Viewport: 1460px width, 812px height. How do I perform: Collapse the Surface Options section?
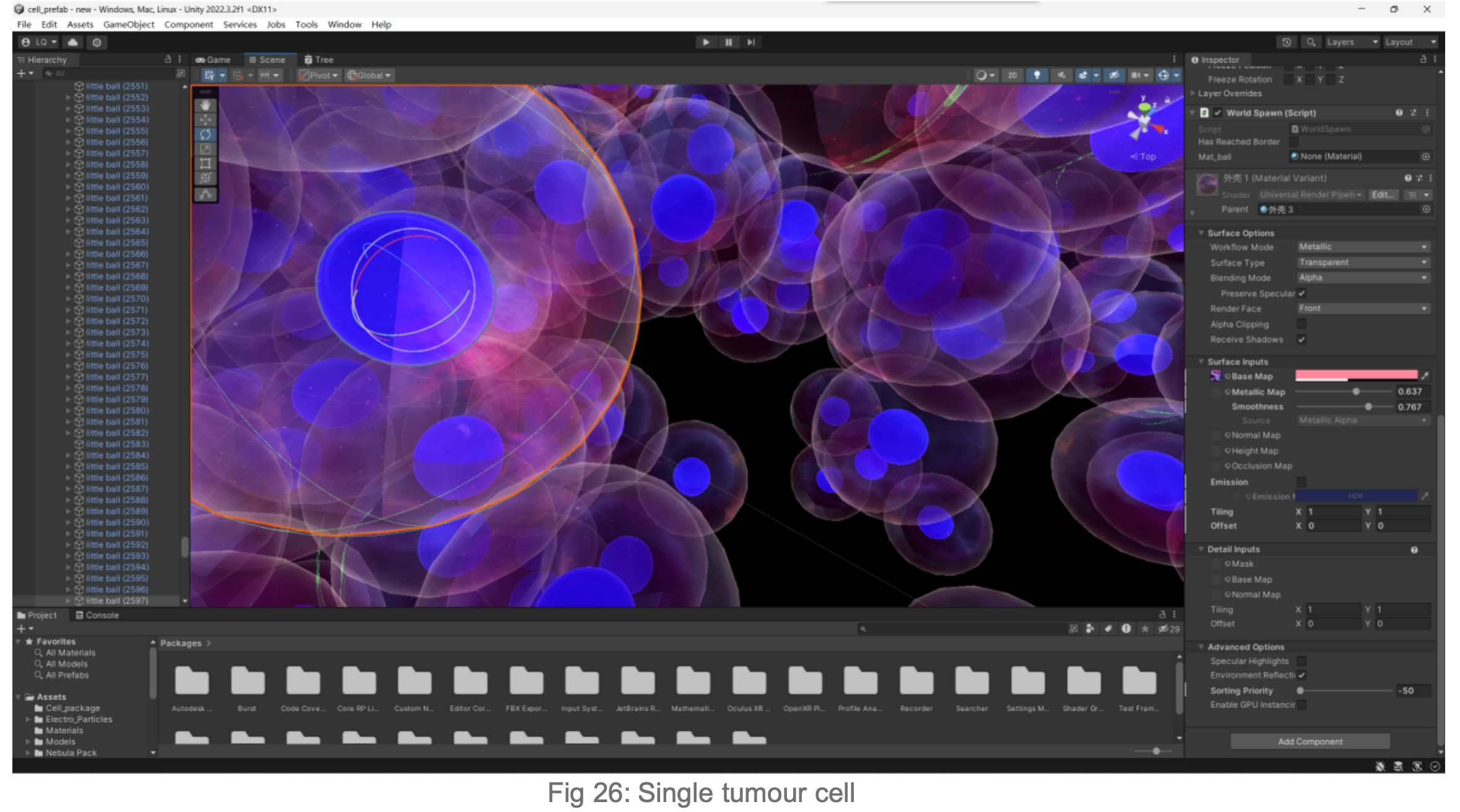tap(1201, 233)
